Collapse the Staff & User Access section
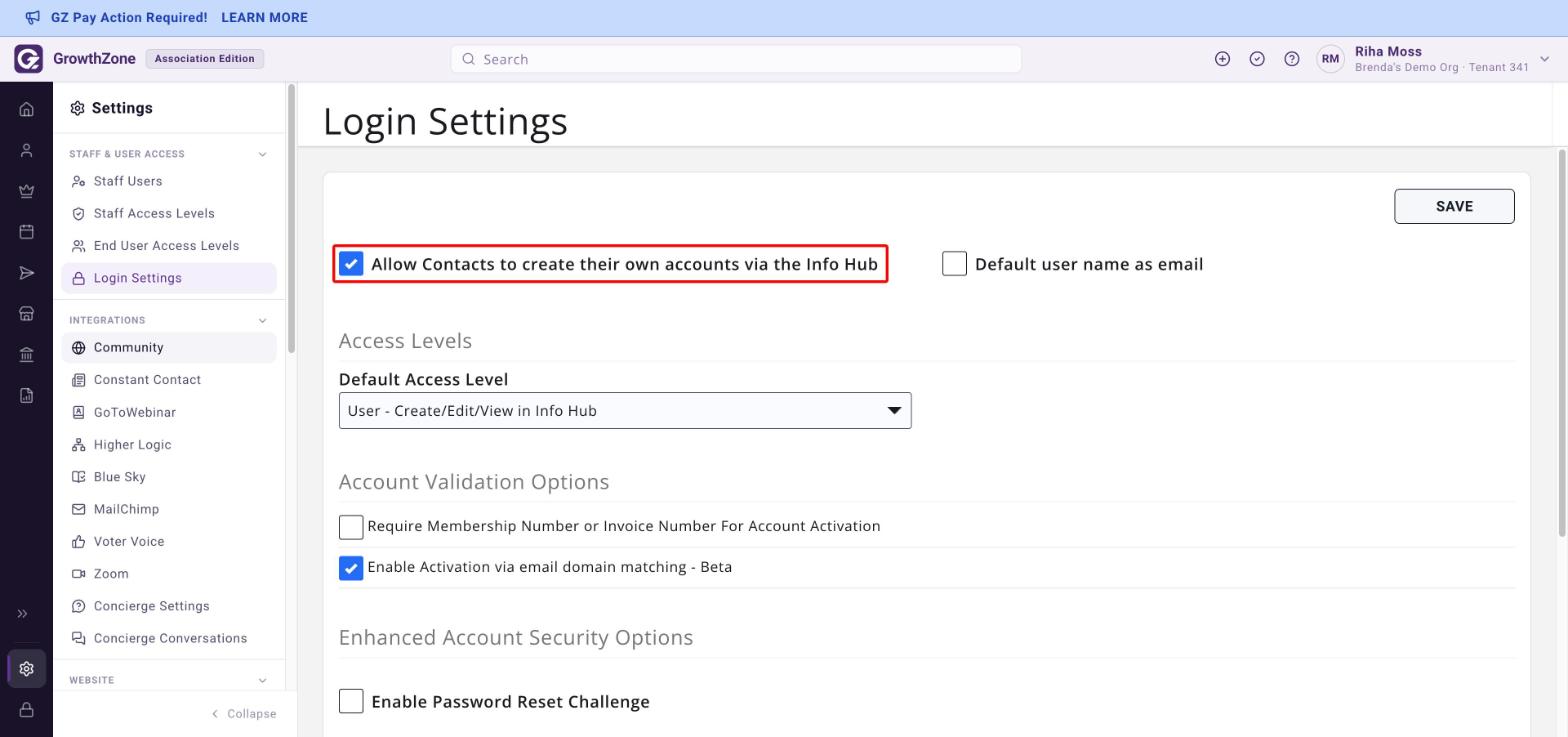The image size is (1568, 737). (262, 154)
